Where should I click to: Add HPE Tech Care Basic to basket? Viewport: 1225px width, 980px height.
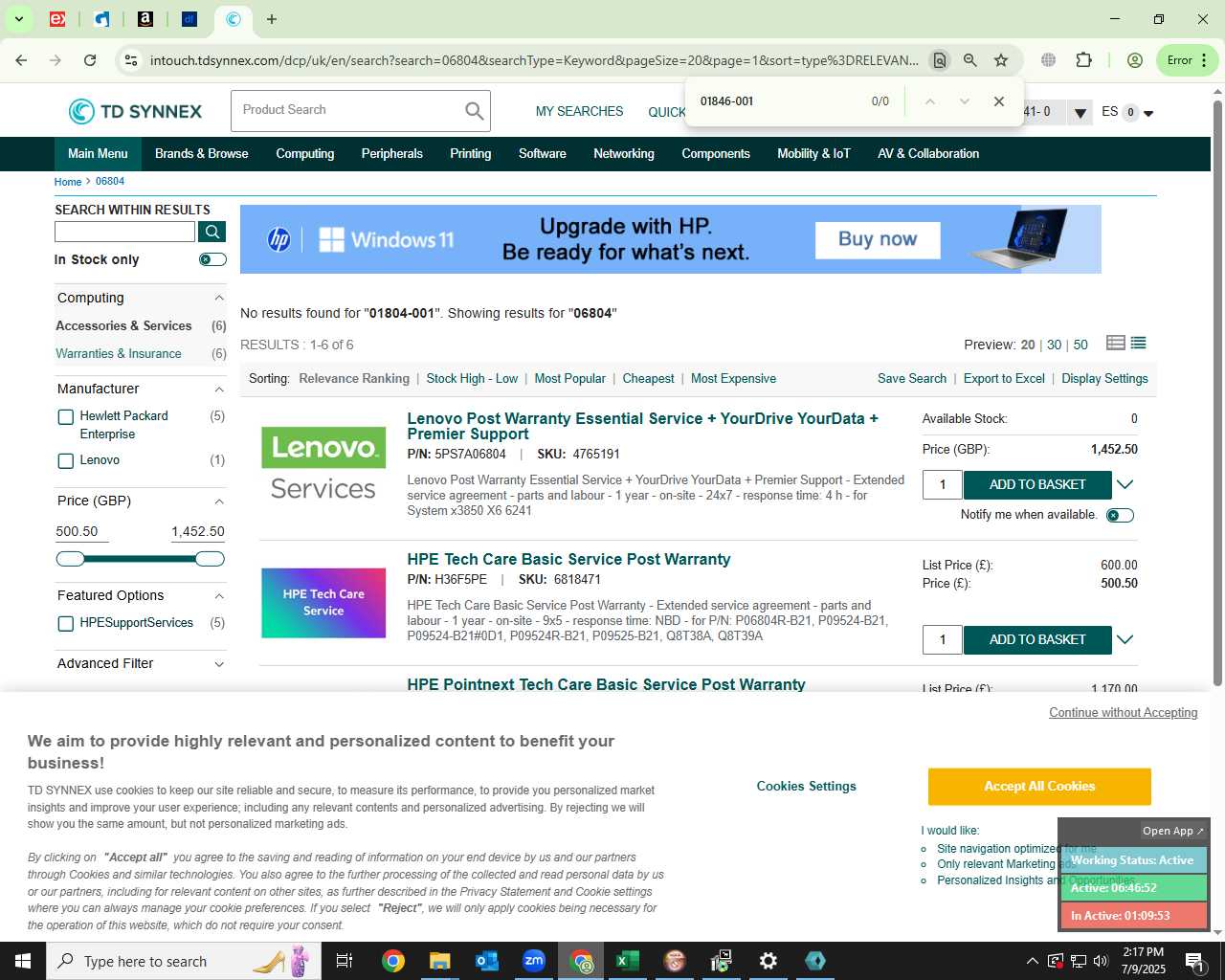click(1037, 640)
